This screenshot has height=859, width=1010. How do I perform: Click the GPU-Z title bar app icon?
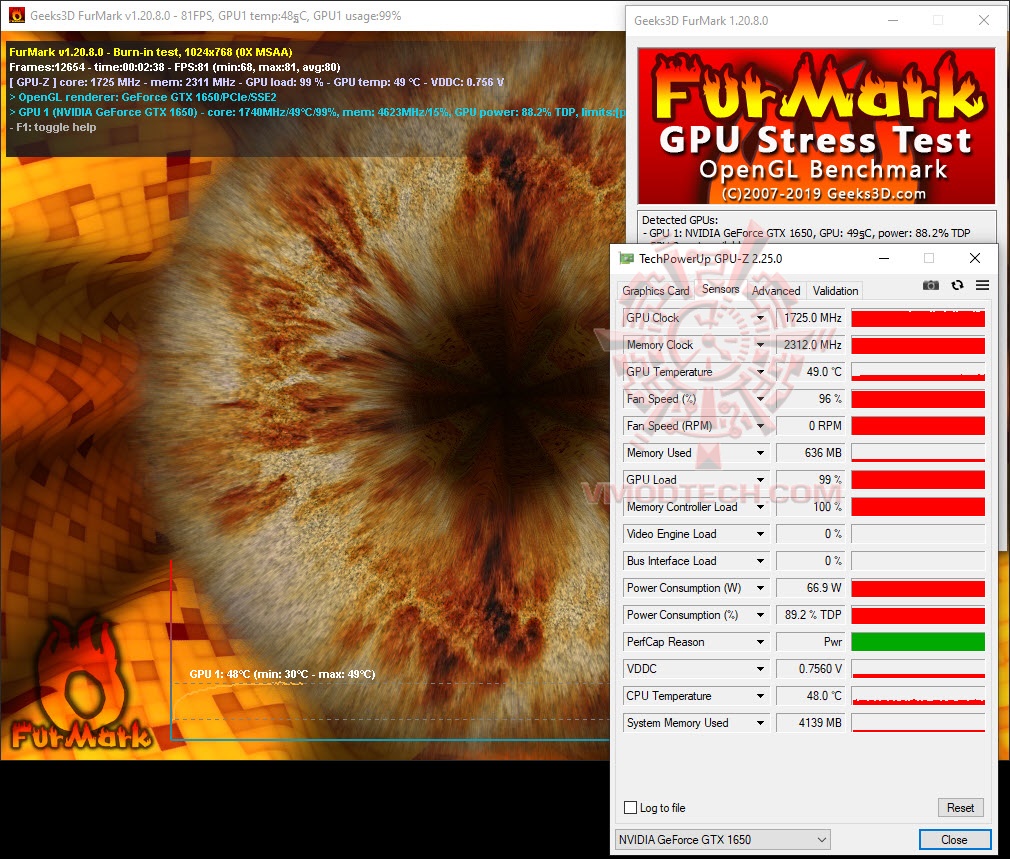[626, 258]
